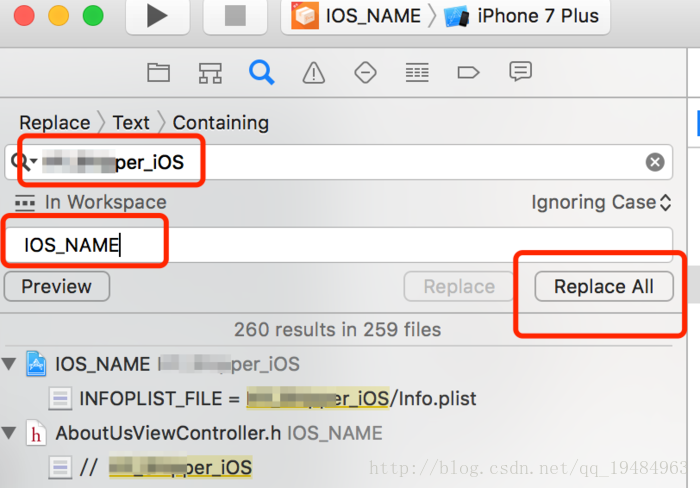
Task: Open the Debug navigator icon
Action: pyautogui.click(x=417, y=72)
